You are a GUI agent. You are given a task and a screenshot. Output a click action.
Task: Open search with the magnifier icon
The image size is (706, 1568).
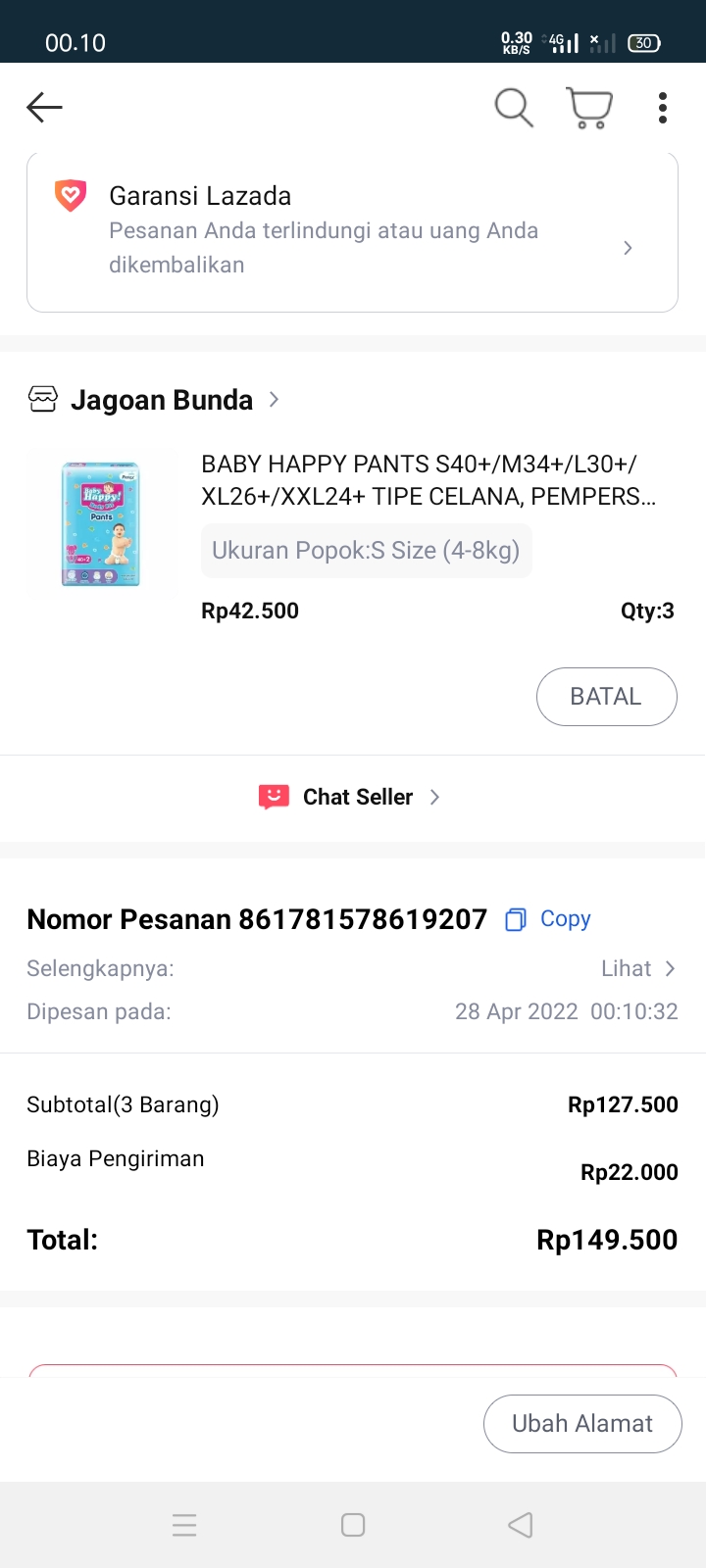pos(513,107)
